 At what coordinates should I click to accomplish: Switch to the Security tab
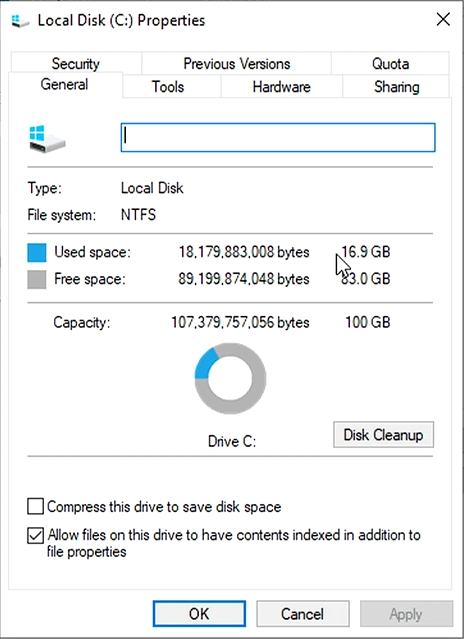[x=76, y=64]
